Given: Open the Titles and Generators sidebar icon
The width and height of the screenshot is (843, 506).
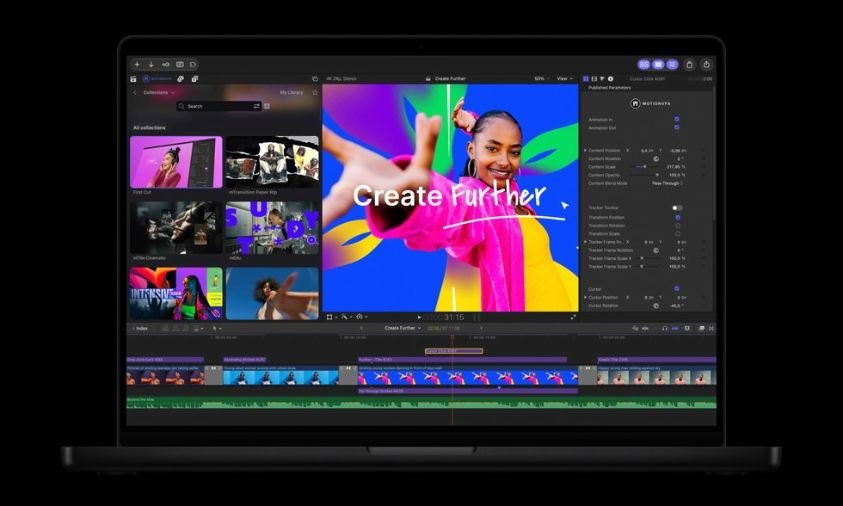Looking at the screenshot, I should (195, 79).
